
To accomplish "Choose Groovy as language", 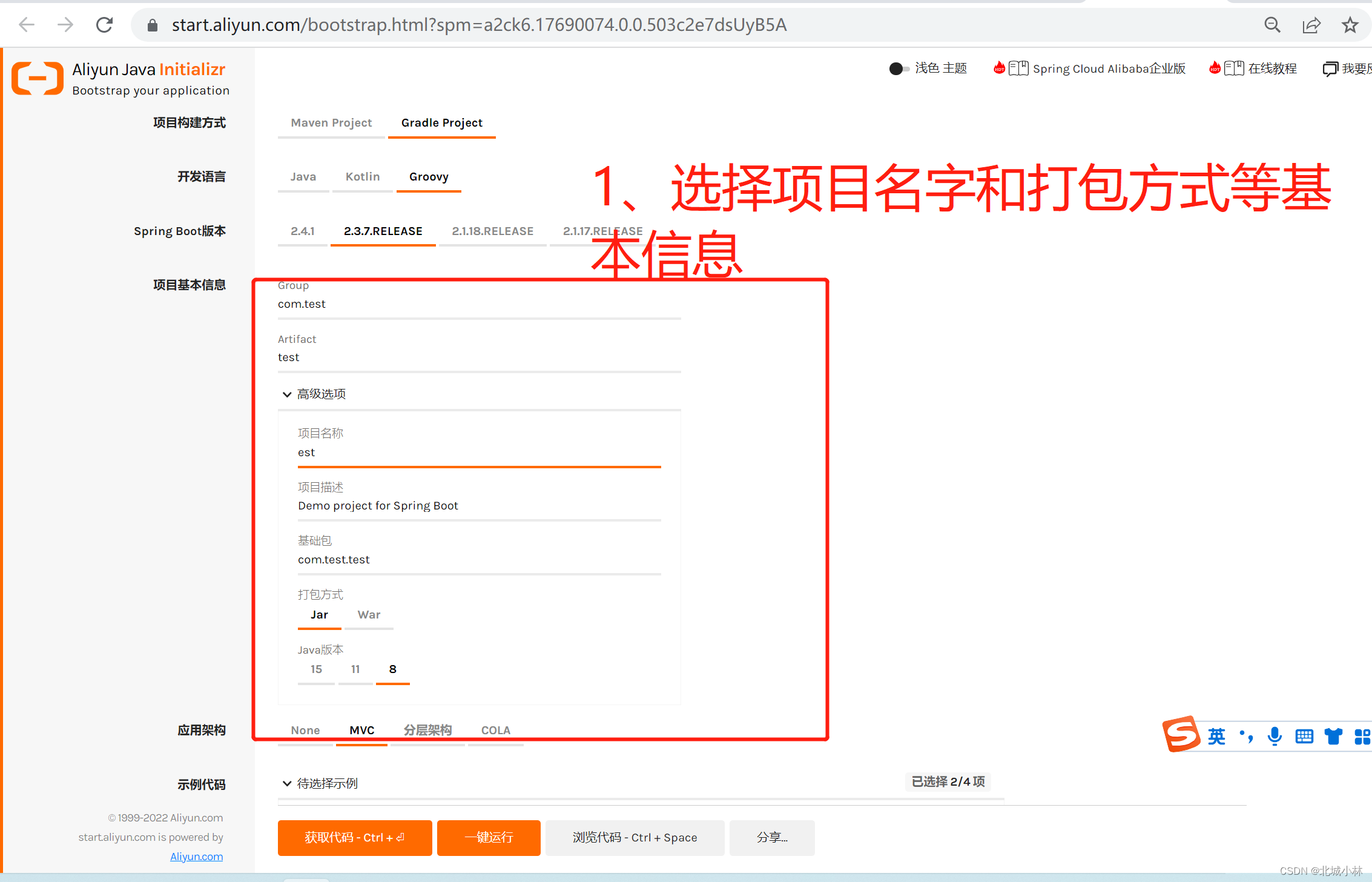I will [429, 177].
